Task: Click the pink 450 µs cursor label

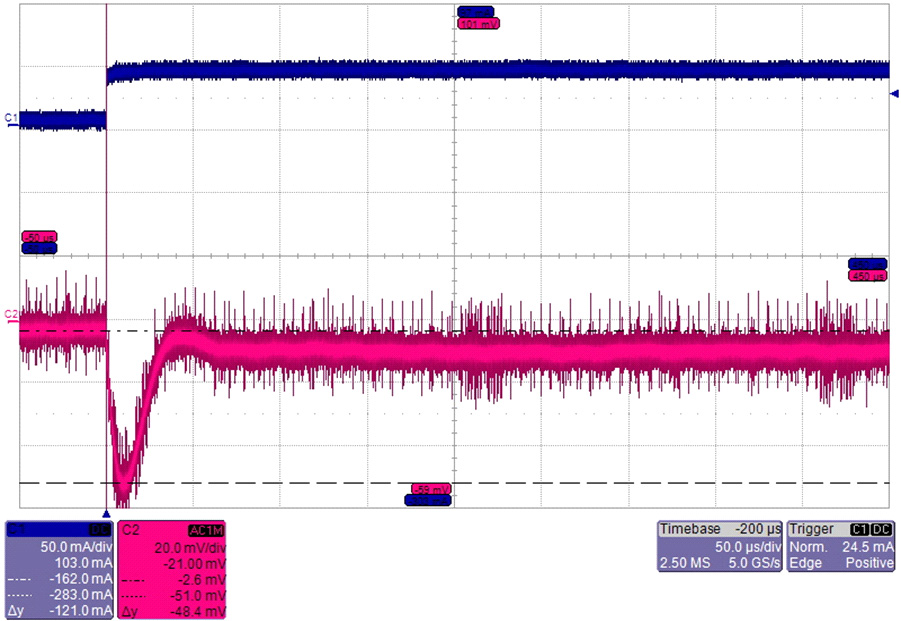Action: click(866, 275)
